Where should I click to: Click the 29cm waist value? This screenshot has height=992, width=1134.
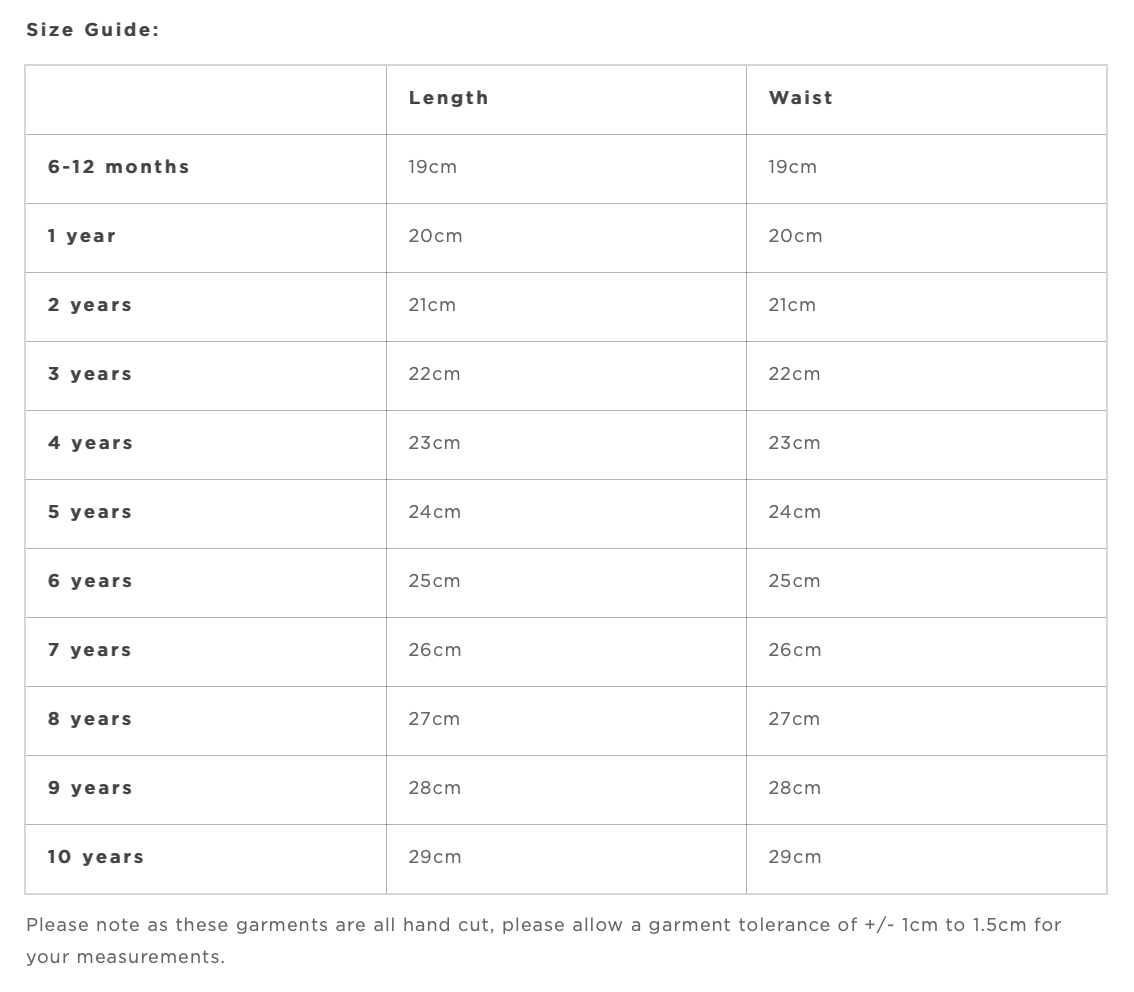pyautogui.click(x=794, y=857)
